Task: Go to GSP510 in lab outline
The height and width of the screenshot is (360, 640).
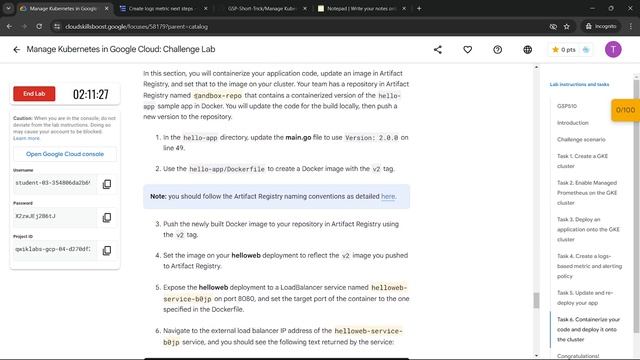Action: point(567,106)
